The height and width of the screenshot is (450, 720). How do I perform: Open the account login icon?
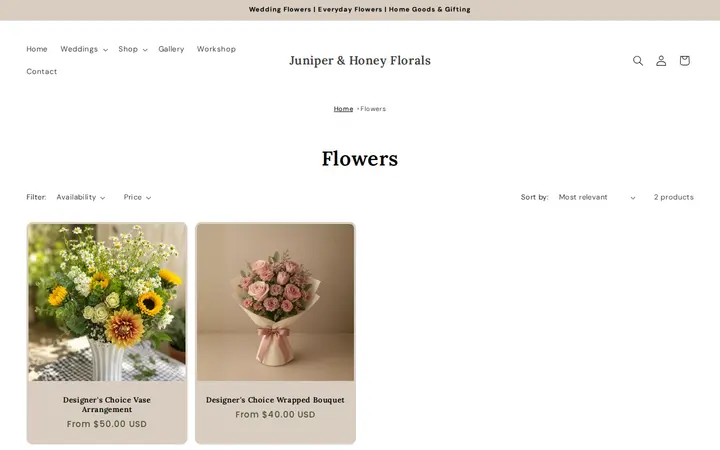[661, 61]
